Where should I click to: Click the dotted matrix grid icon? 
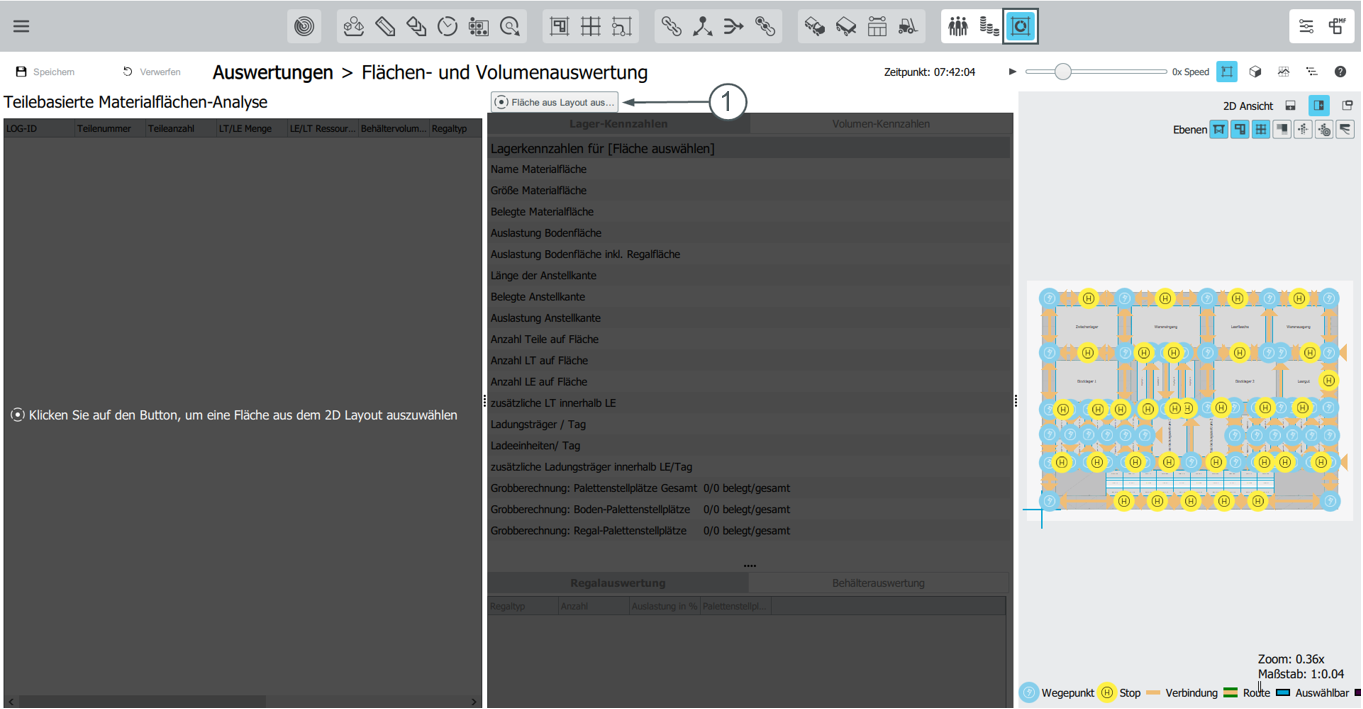click(479, 27)
